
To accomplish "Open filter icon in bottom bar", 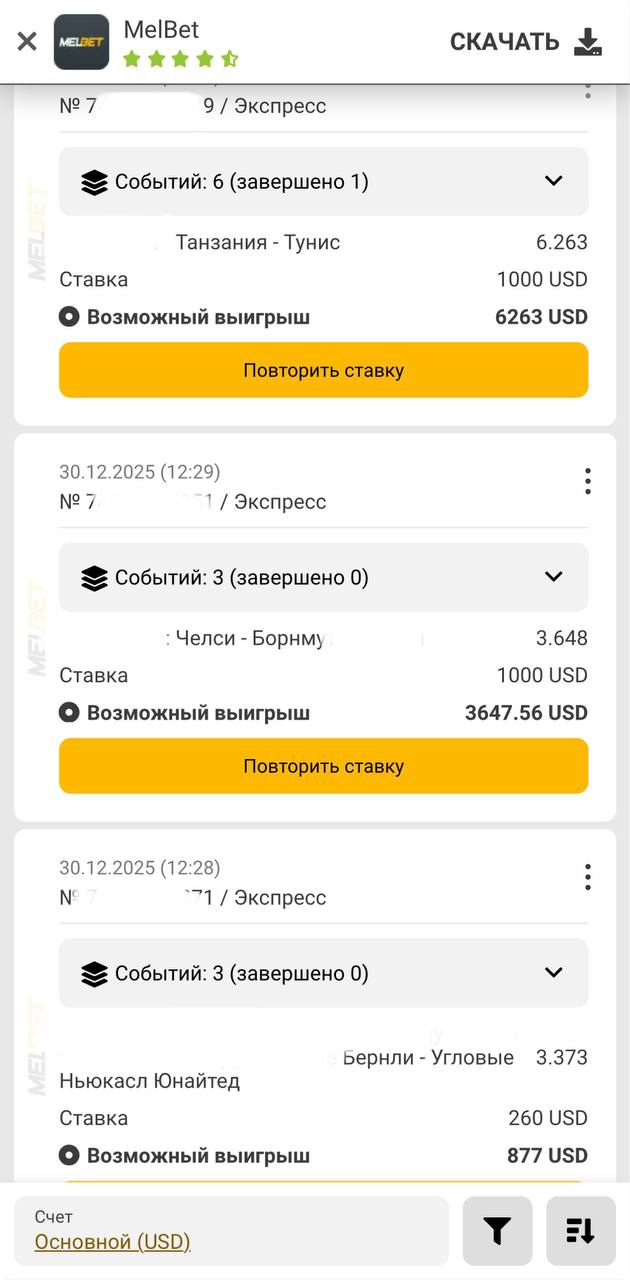I will coord(497,1231).
